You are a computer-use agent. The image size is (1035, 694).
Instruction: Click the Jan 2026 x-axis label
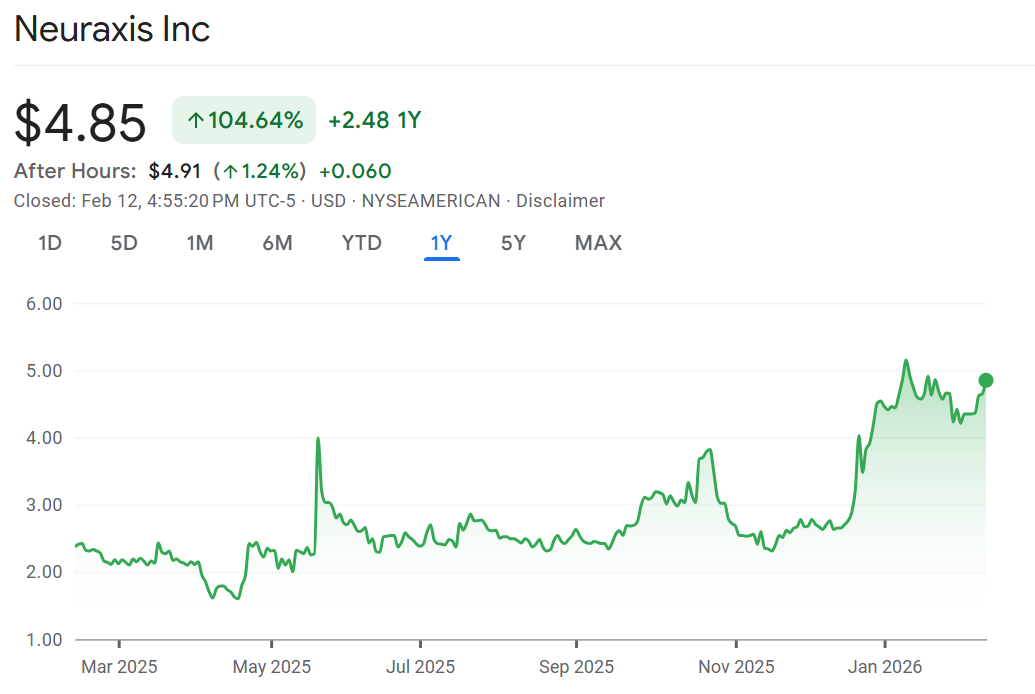click(x=884, y=666)
